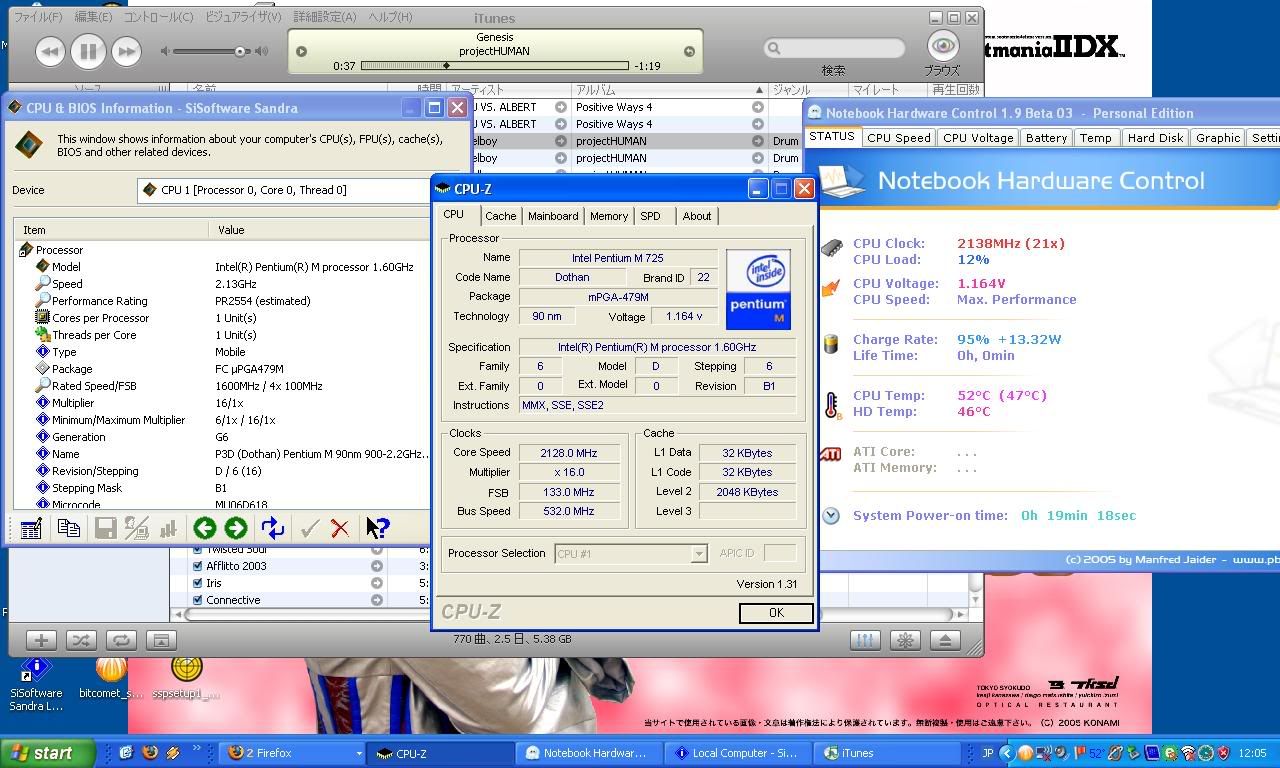Click the Sandra red X cancel icon
1280x768 pixels.
340,528
